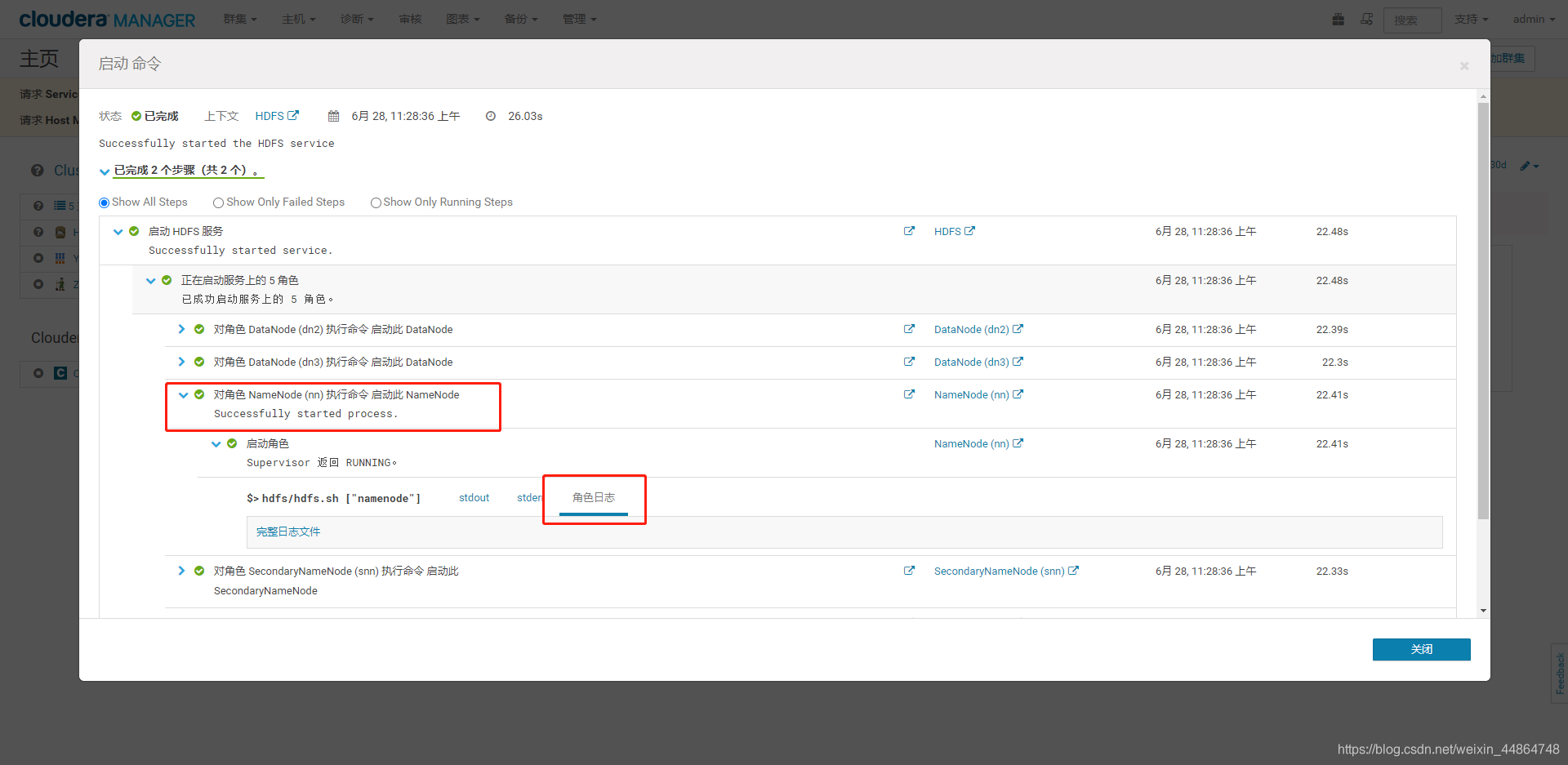Click parcel gift icon in top bar
This screenshot has height=765, width=1568.
(1338, 19)
